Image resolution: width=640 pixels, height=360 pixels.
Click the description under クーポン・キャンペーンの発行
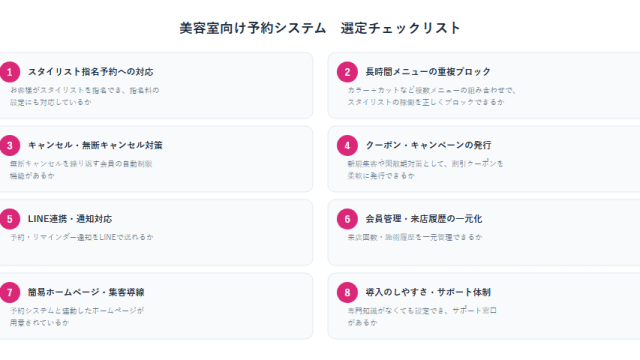425,170
